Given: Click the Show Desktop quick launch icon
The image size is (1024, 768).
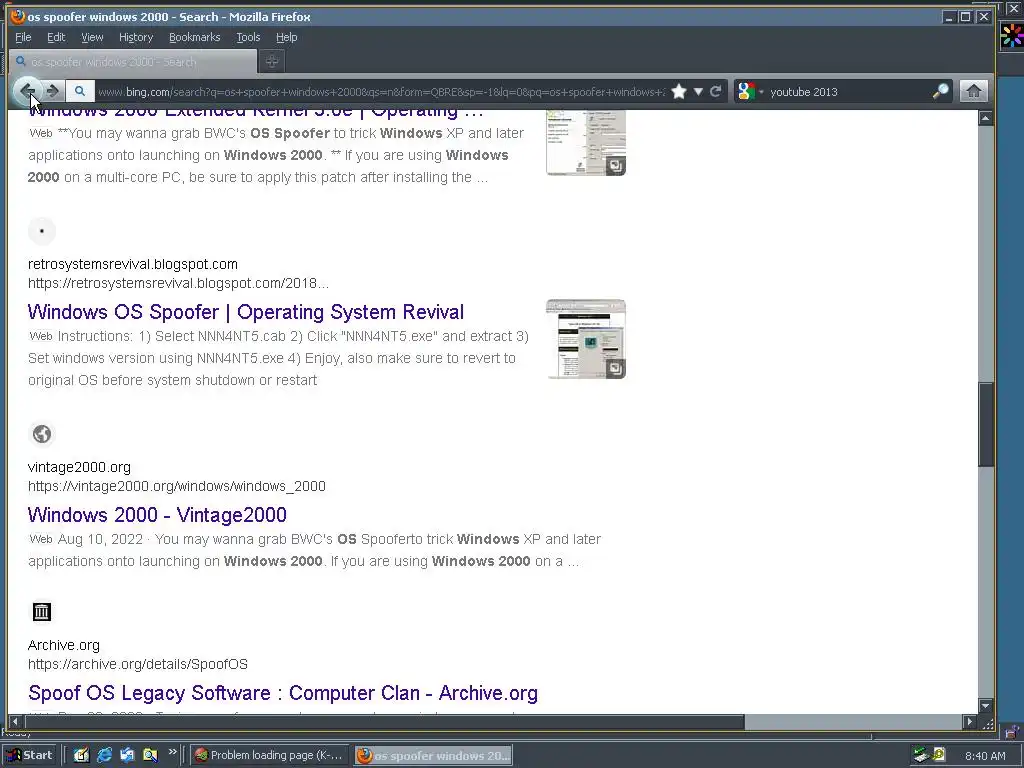Looking at the screenshot, I should [127, 756].
